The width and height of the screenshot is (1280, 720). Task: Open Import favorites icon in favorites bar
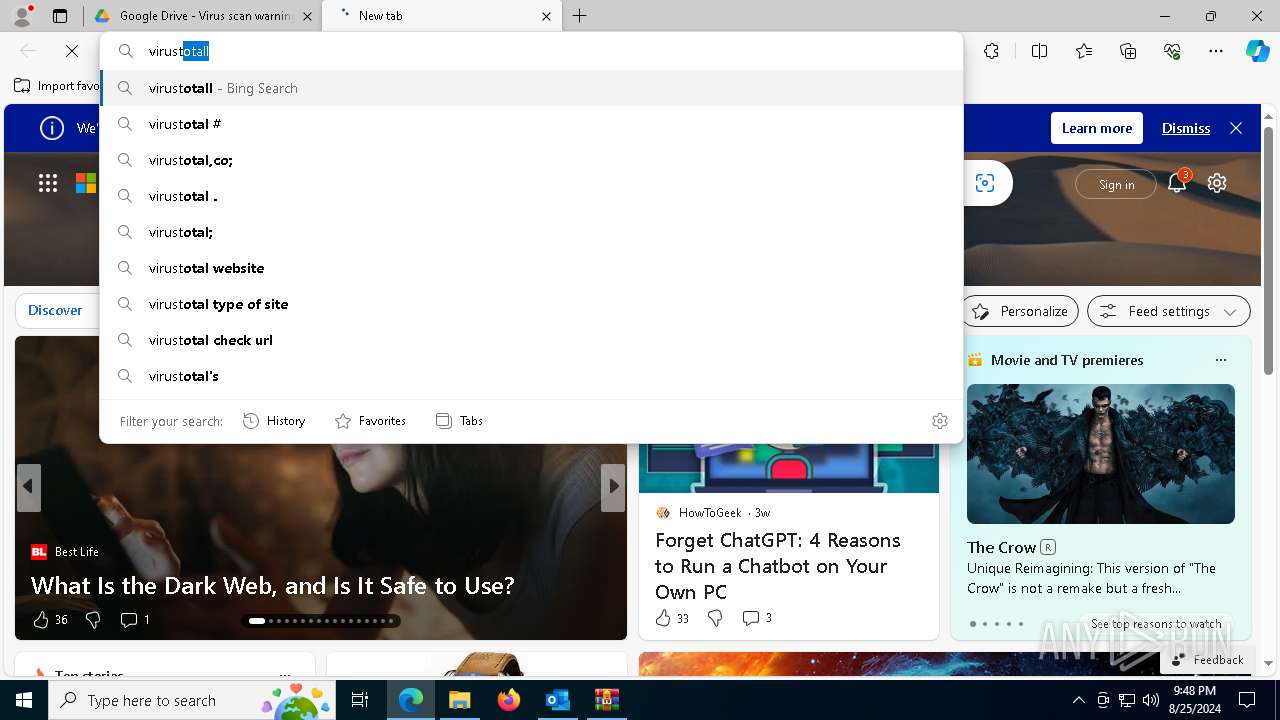(x=22, y=86)
